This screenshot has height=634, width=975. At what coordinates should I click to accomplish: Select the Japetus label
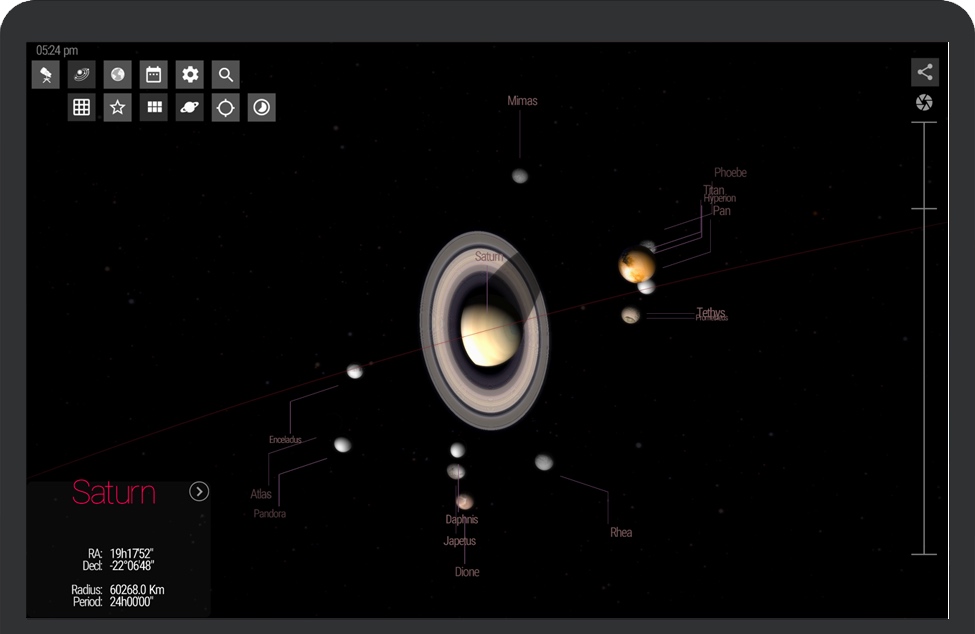coord(460,541)
